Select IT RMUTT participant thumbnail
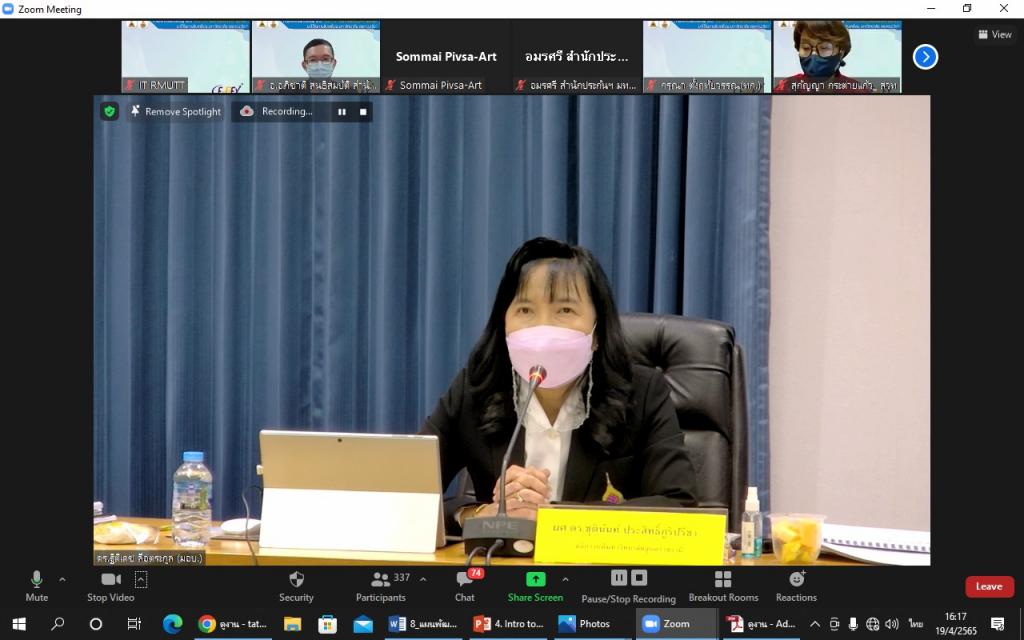Viewport: 1024px width, 640px height. click(x=185, y=57)
